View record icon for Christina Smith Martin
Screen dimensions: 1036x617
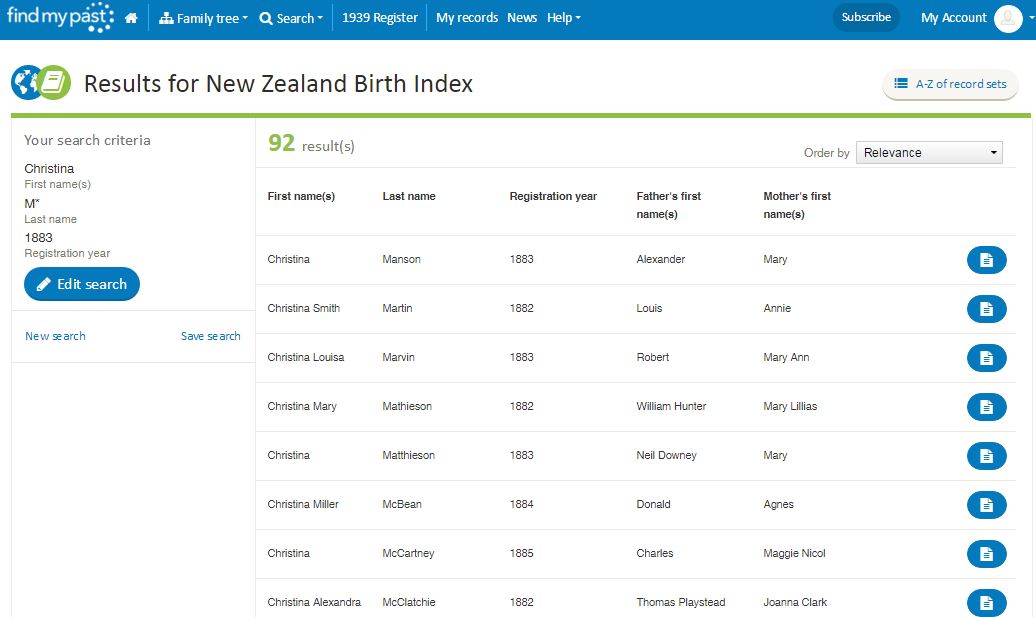[986, 309]
